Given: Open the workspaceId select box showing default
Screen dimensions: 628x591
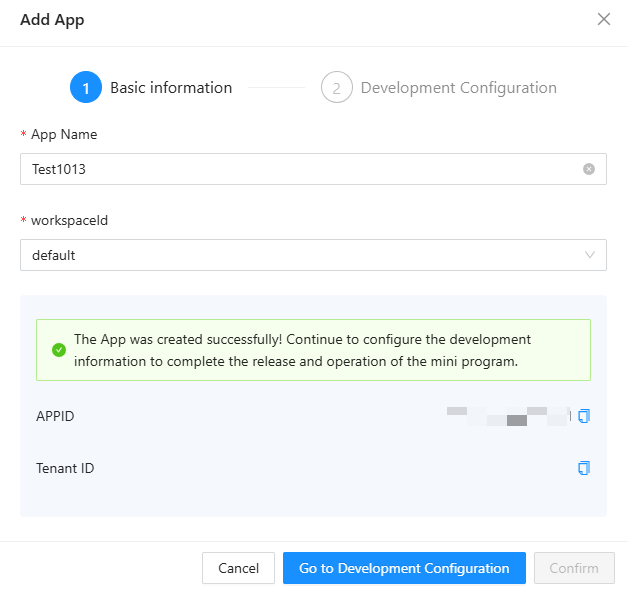Looking at the screenshot, I should pos(300,255).
